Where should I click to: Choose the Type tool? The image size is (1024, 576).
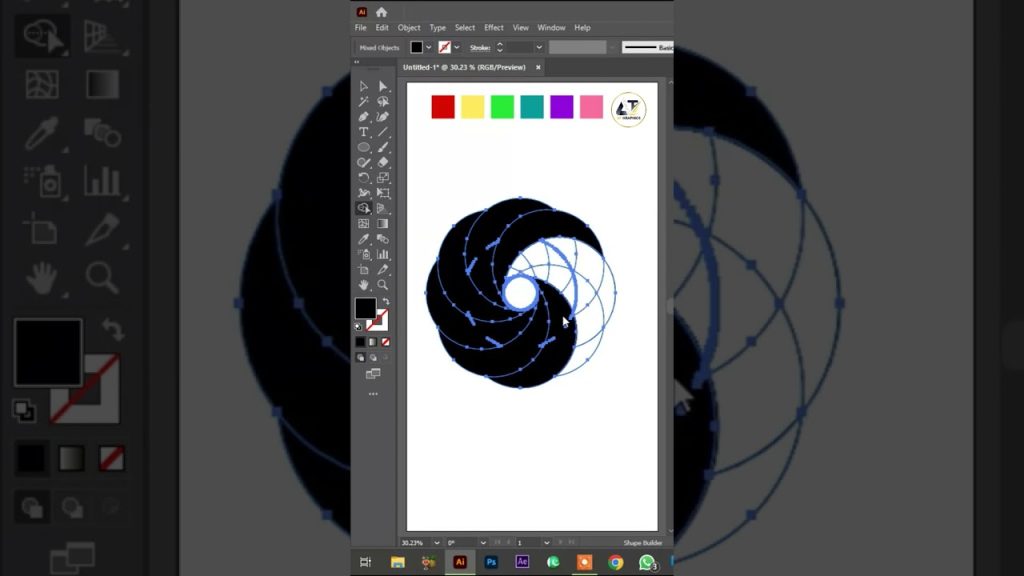364,132
